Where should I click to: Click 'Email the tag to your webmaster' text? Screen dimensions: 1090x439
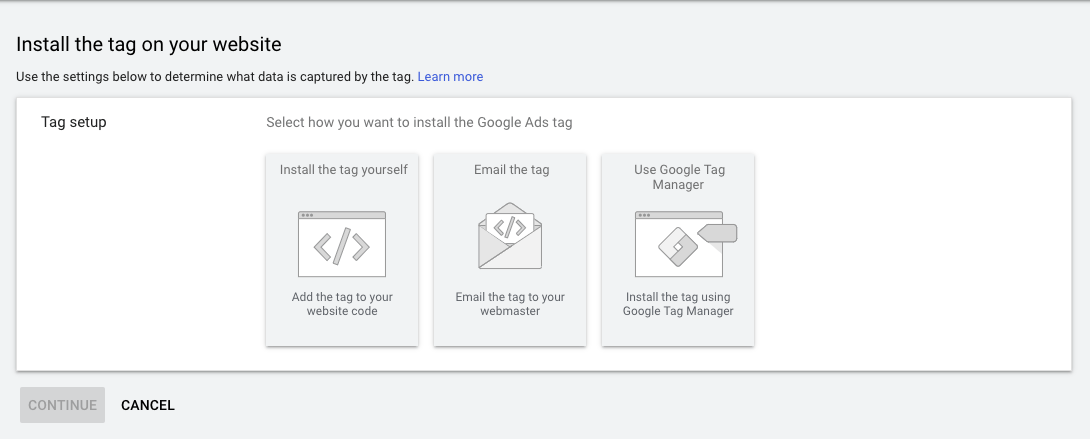(x=510, y=304)
